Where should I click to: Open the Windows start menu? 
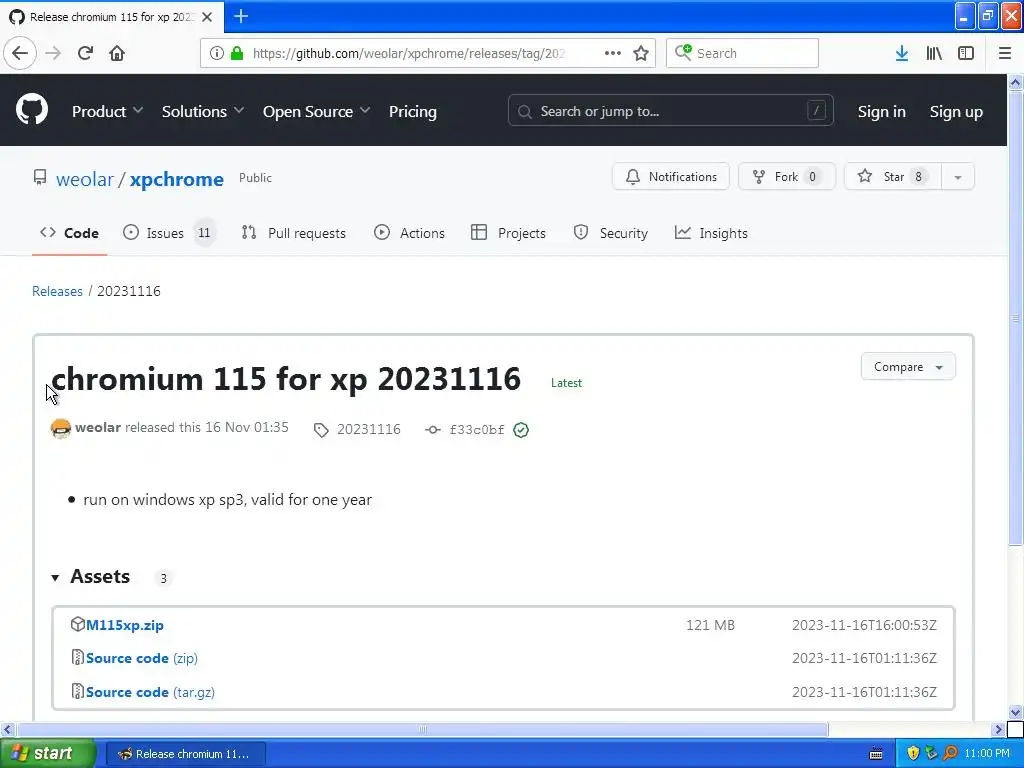coord(48,753)
